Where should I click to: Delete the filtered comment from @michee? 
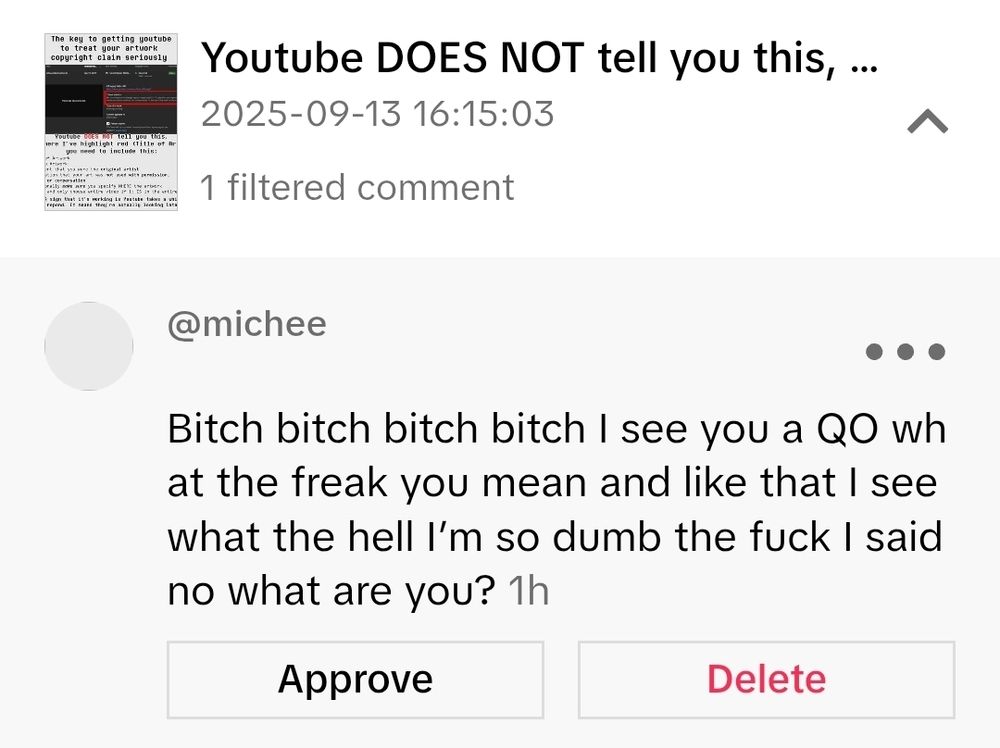[x=766, y=680]
